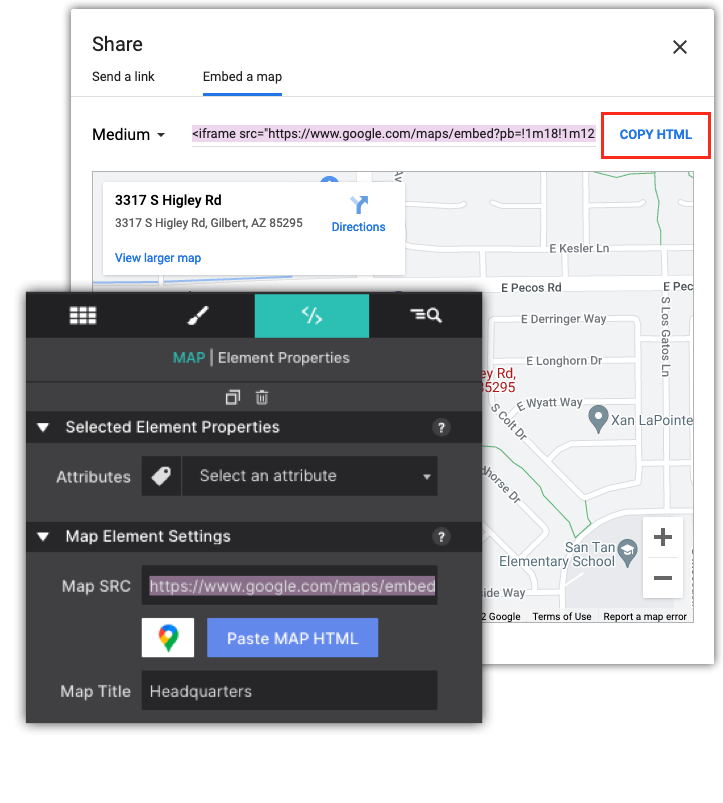The image size is (723, 803).
Task: Select the Embed a map tab
Action: 242,77
